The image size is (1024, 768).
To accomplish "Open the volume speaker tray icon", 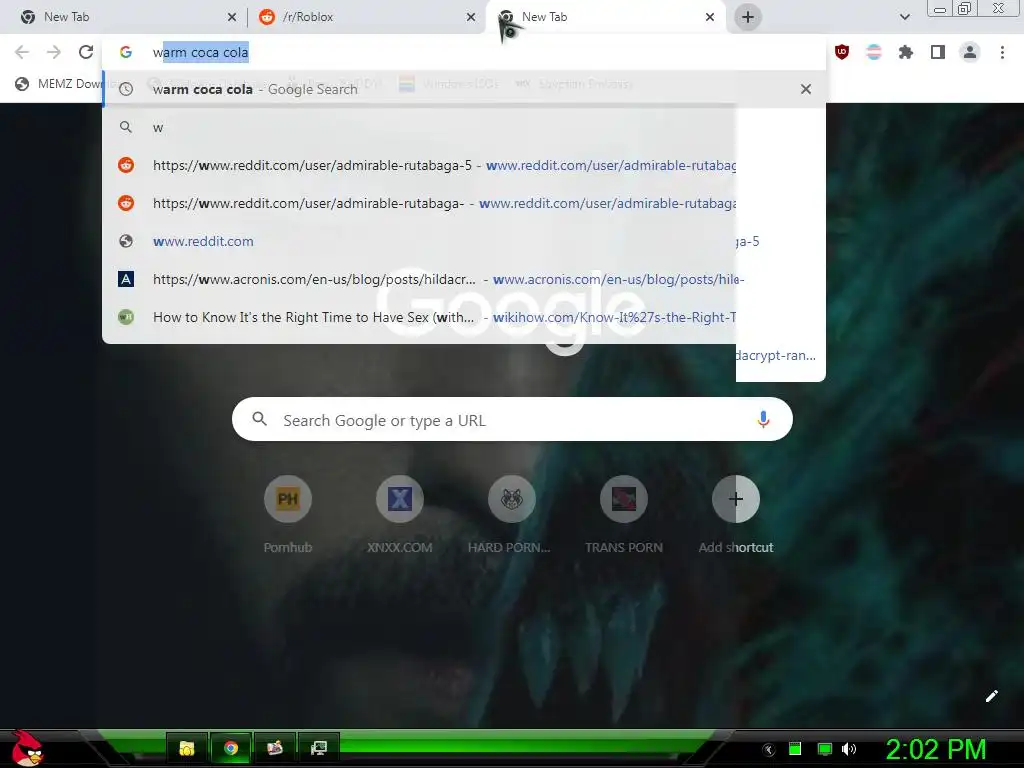I will [x=849, y=749].
